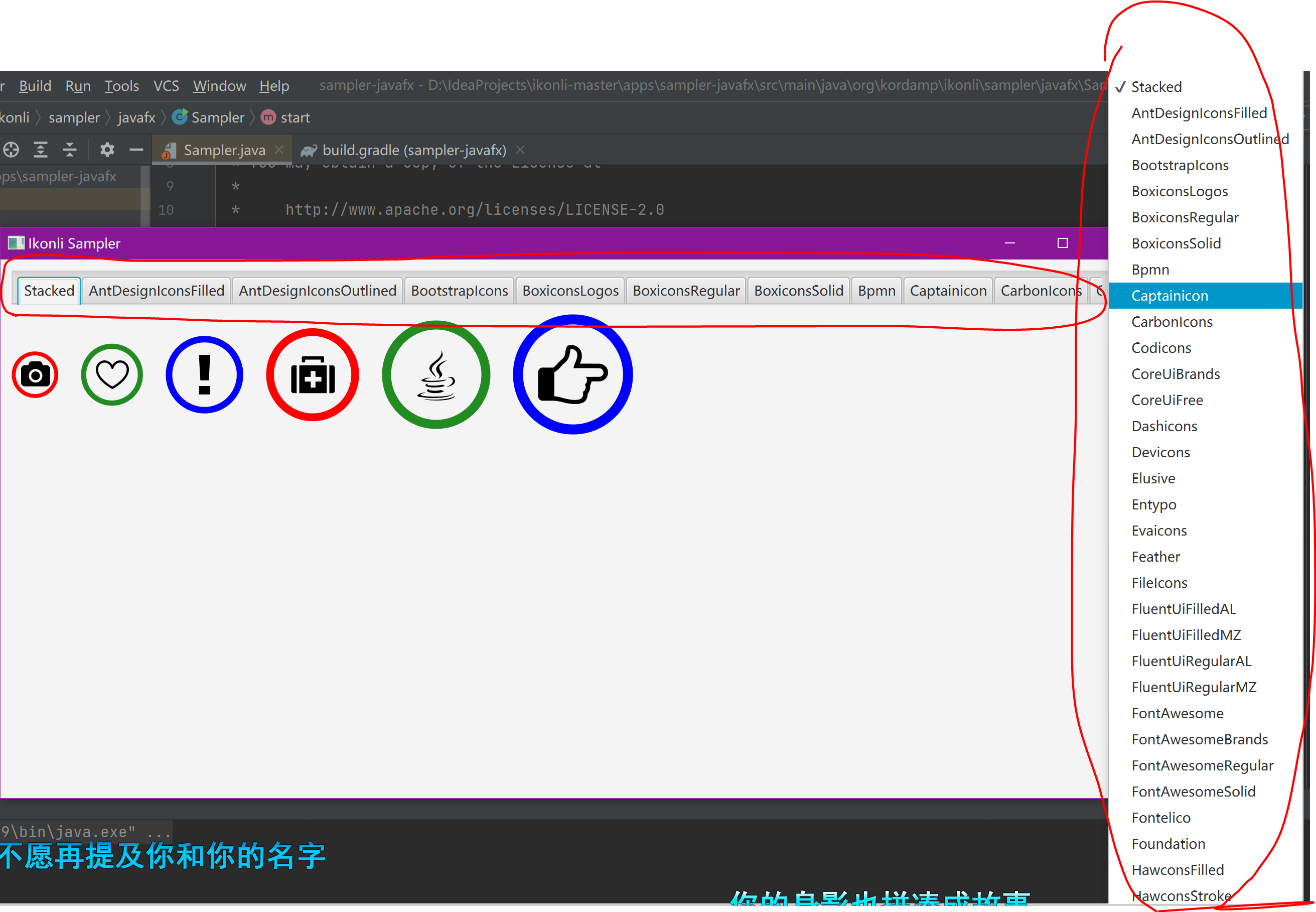Close the build.gradle editor tab
This screenshot has height=912, width=1316.
[x=520, y=150]
